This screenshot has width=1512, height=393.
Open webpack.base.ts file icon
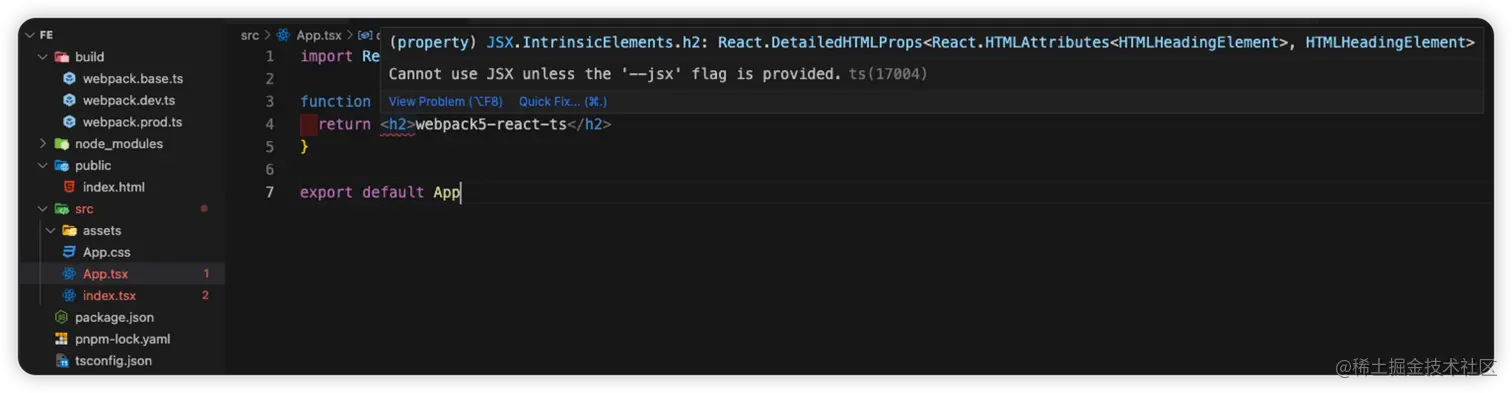pos(69,78)
